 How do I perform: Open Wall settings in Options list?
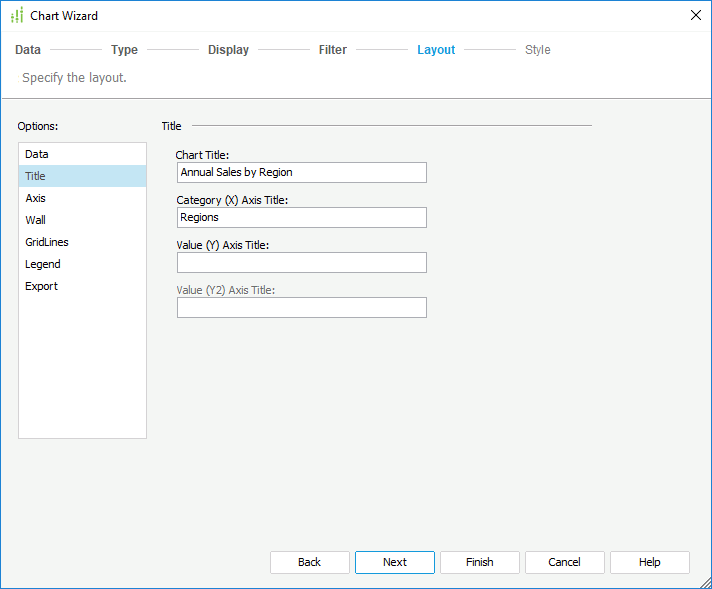(36, 220)
